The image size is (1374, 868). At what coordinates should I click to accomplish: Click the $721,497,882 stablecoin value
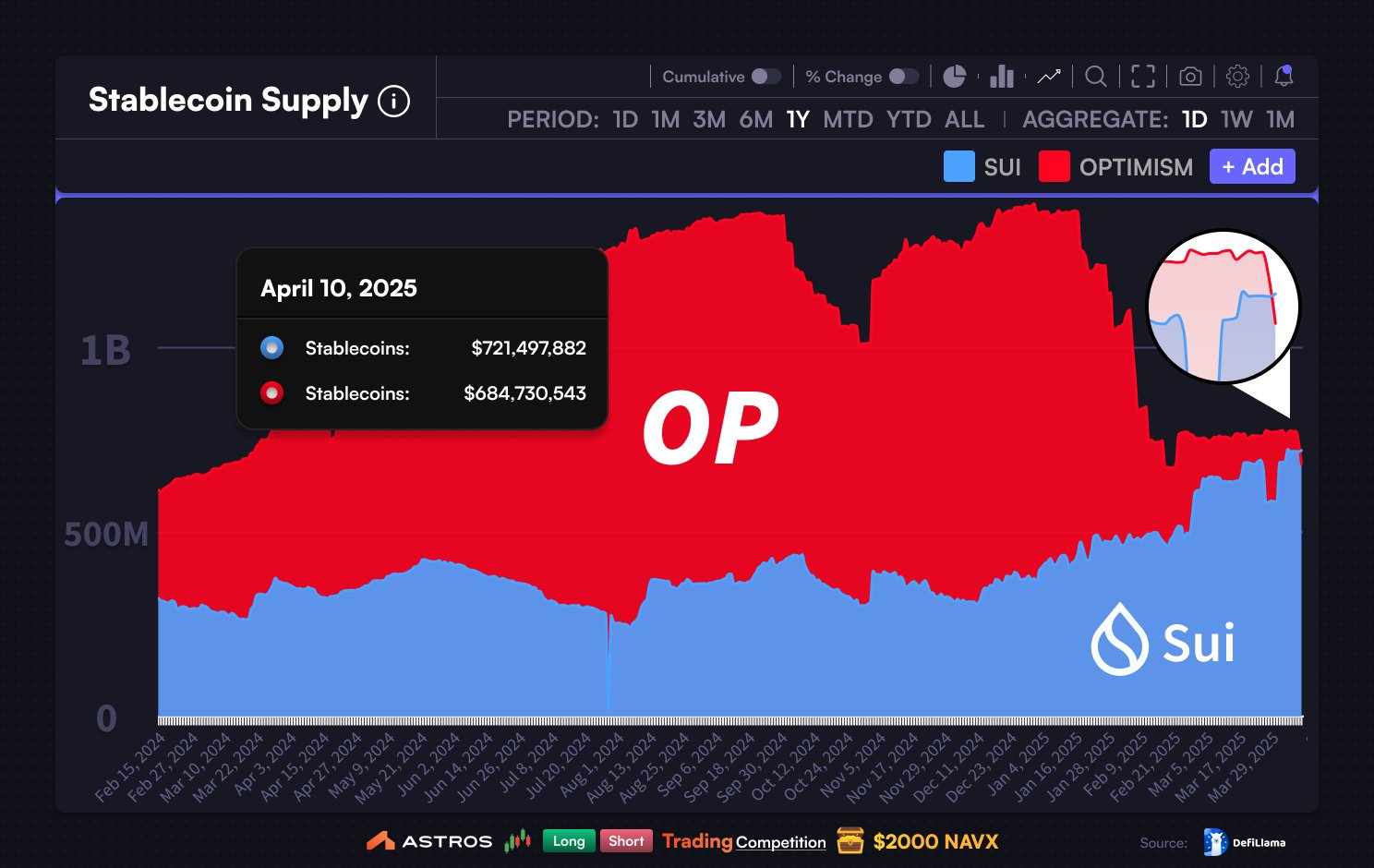coord(528,348)
